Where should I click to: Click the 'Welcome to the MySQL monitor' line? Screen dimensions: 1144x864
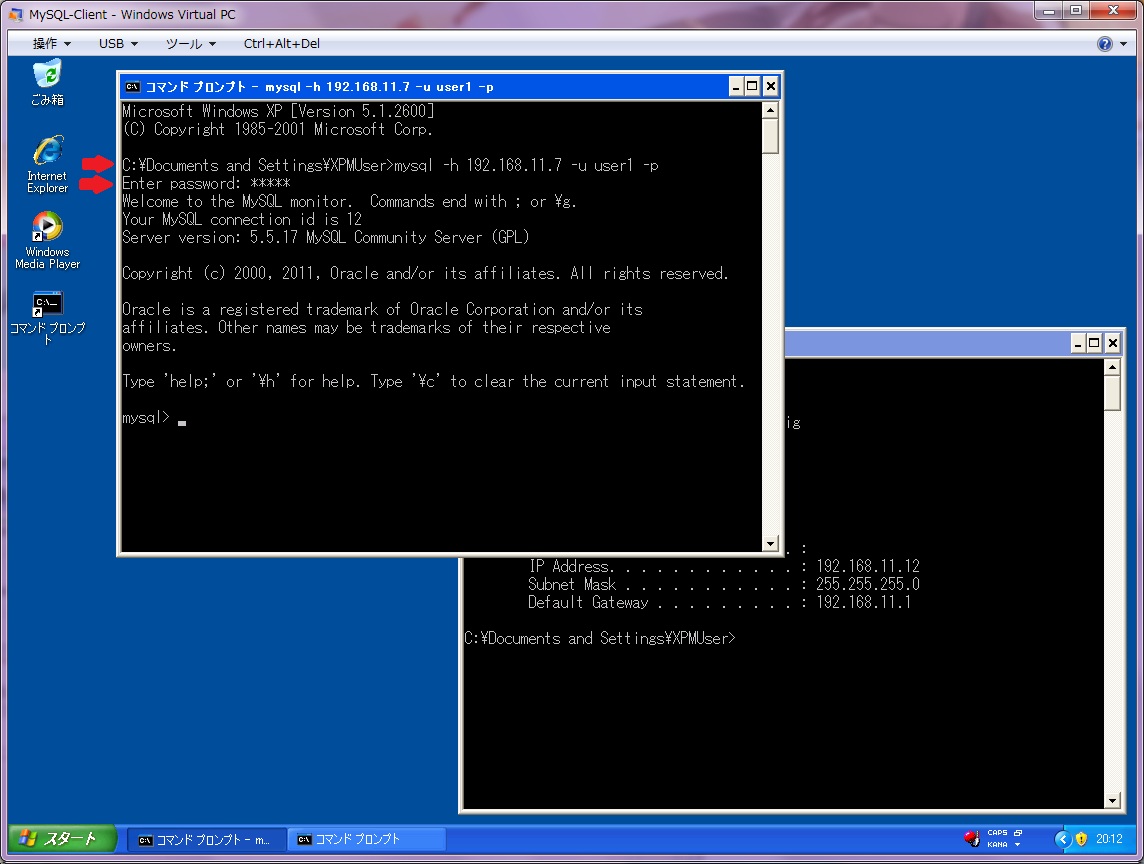click(x=349, y=201)
